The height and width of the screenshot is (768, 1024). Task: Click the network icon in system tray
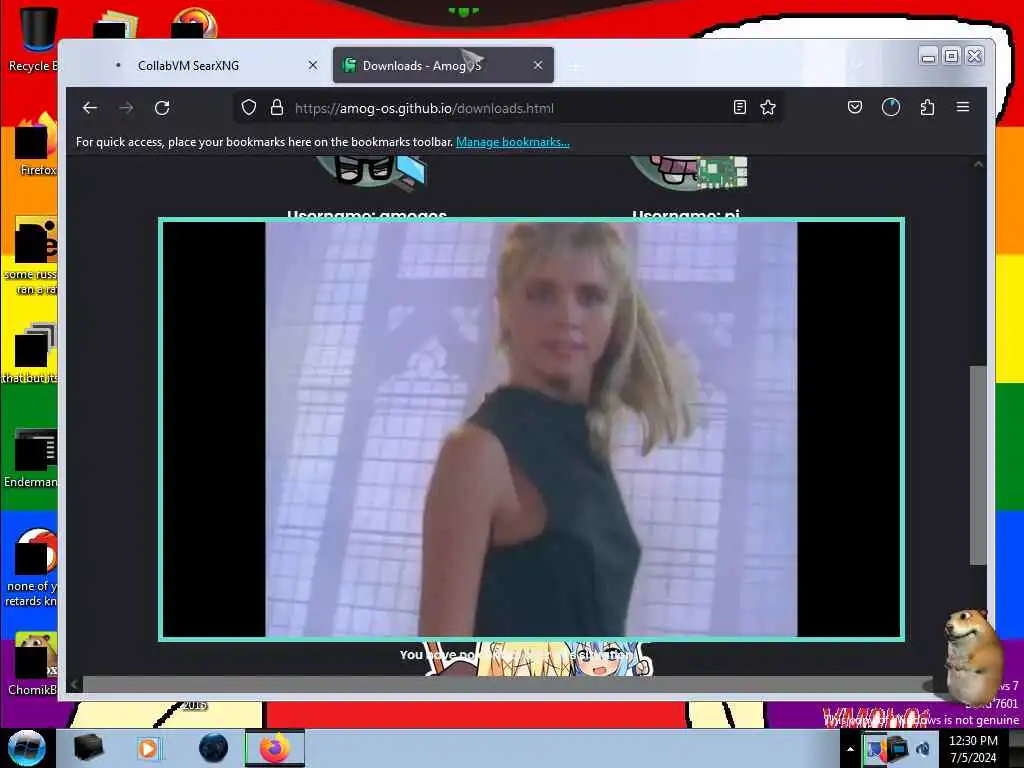pos(899,748)
